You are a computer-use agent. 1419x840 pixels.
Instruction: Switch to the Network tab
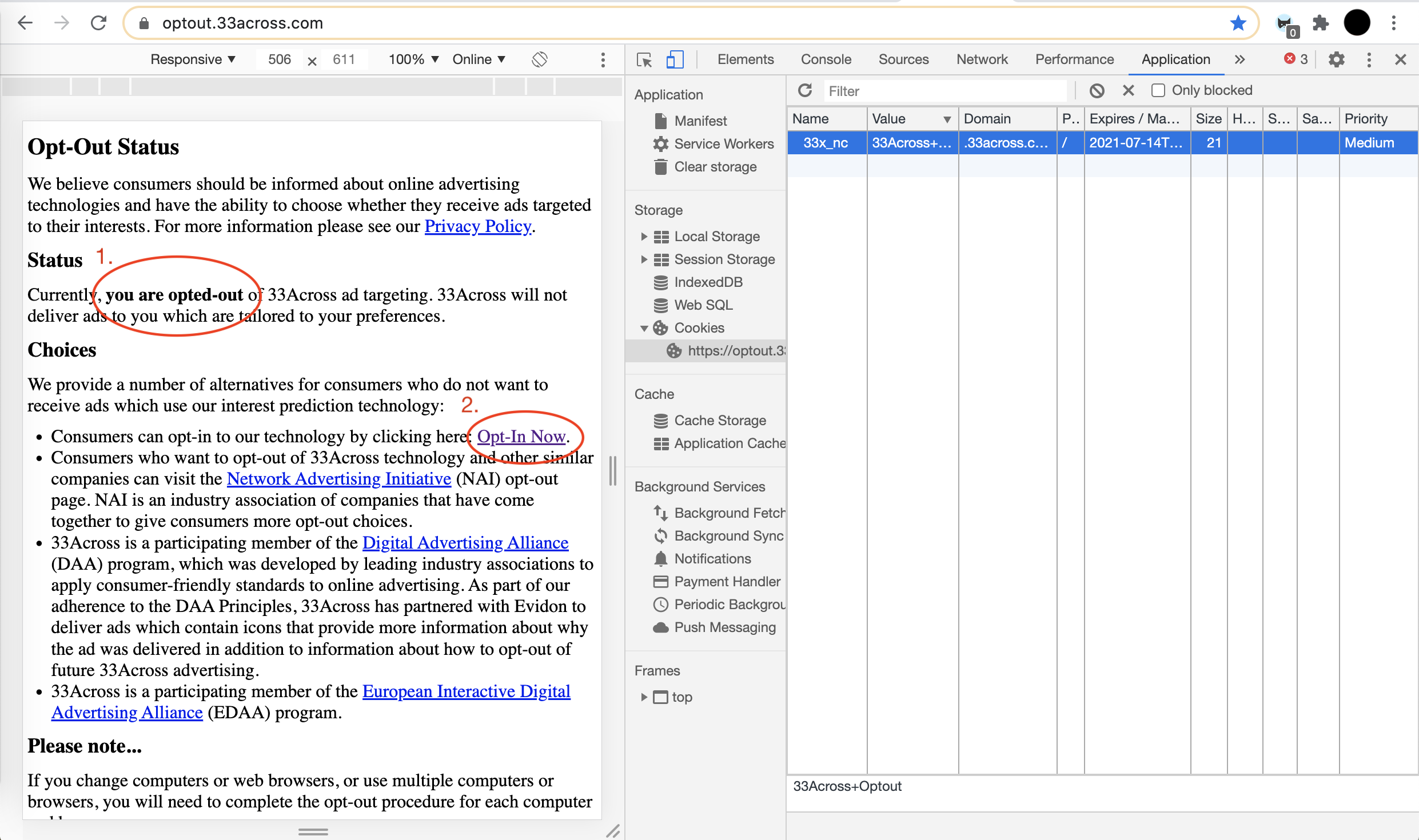(x=982, y=59)
